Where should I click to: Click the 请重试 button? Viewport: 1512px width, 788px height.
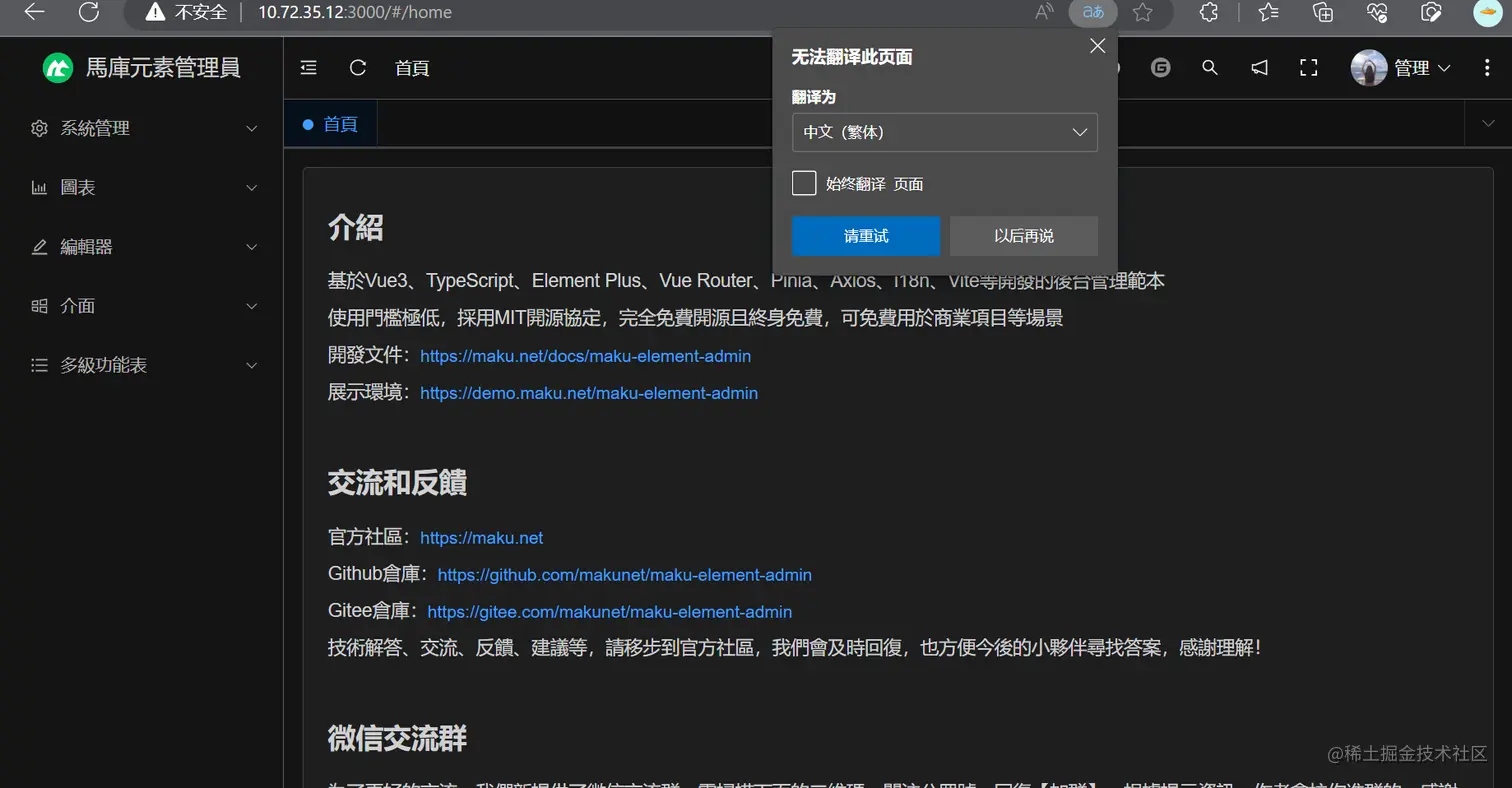click(866, 236)
